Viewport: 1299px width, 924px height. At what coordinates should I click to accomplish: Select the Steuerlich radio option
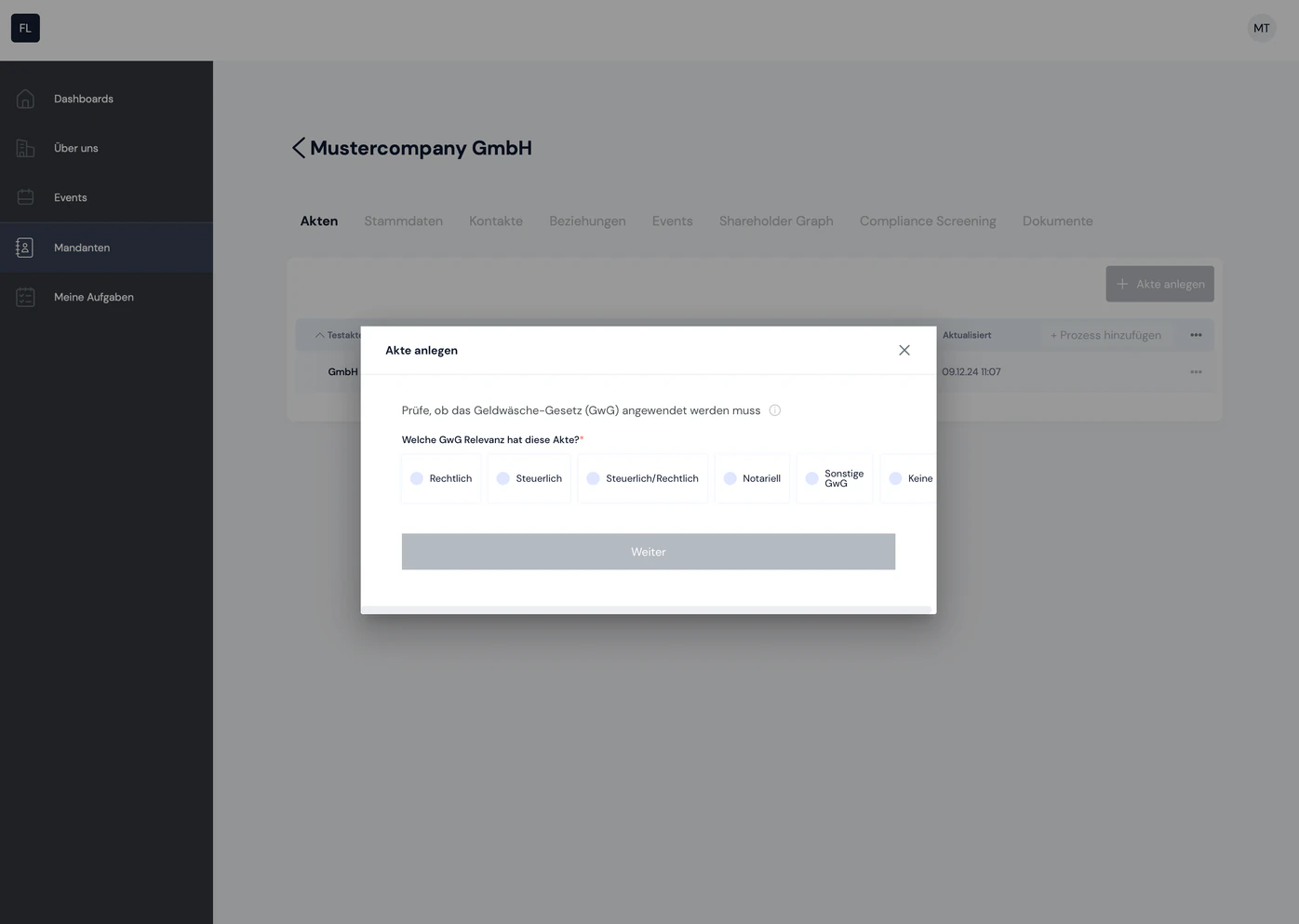point(503,478)
